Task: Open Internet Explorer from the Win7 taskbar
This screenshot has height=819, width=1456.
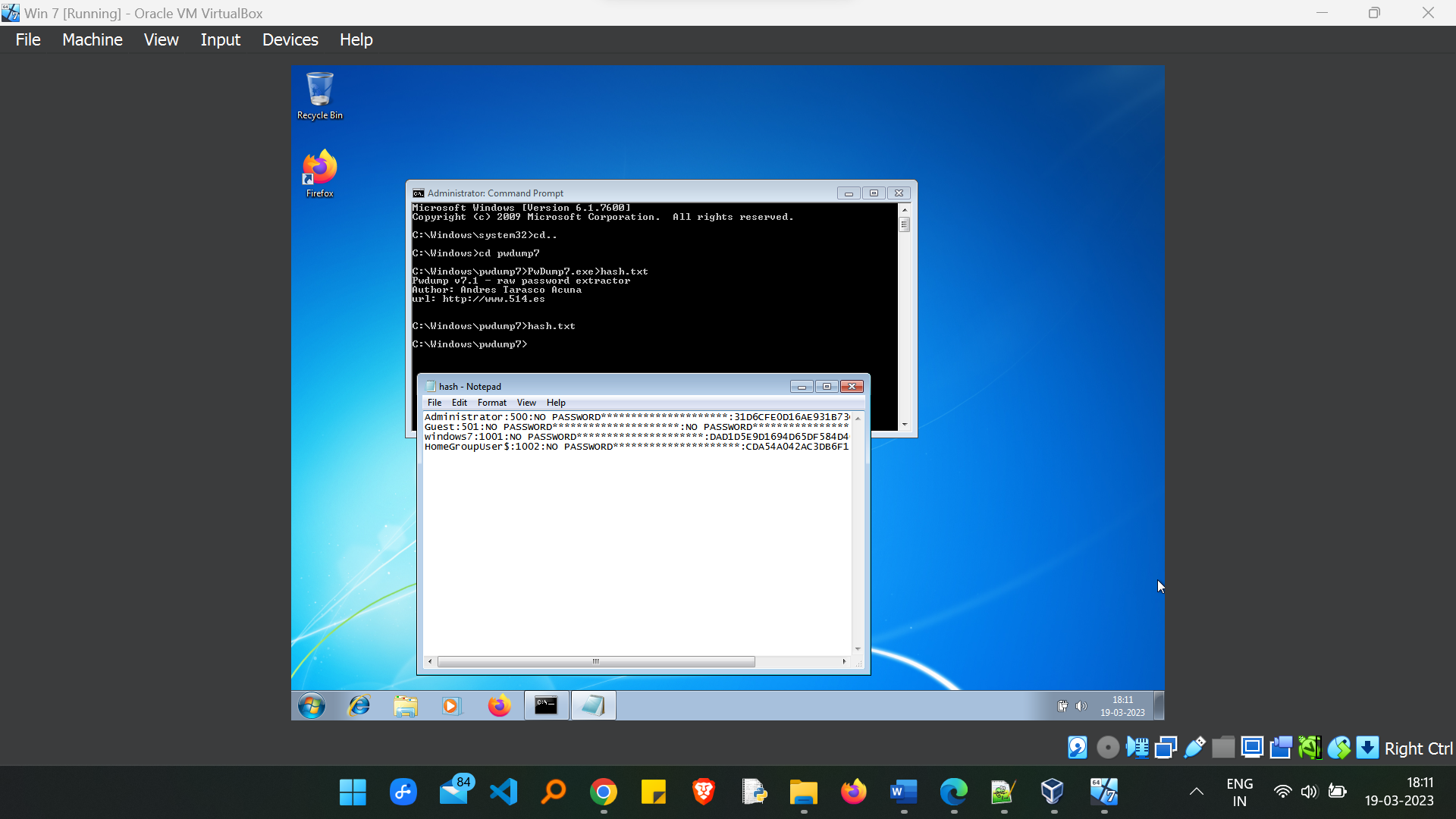Action: coord(359,706)
